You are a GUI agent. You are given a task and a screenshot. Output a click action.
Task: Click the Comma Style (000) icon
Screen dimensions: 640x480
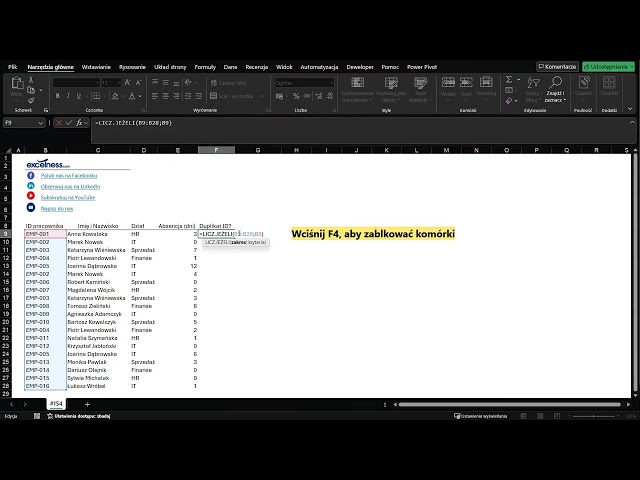(307, 96)
